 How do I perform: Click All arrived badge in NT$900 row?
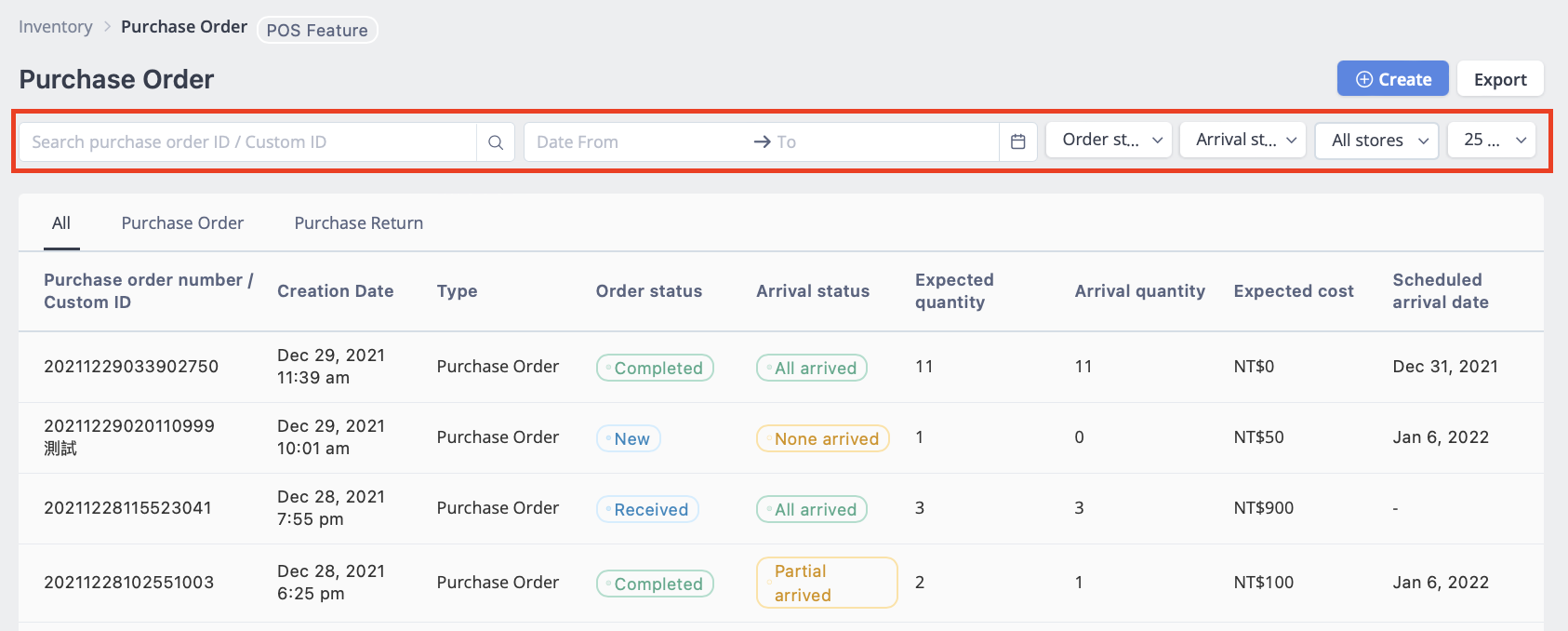(x=812, y=509)
